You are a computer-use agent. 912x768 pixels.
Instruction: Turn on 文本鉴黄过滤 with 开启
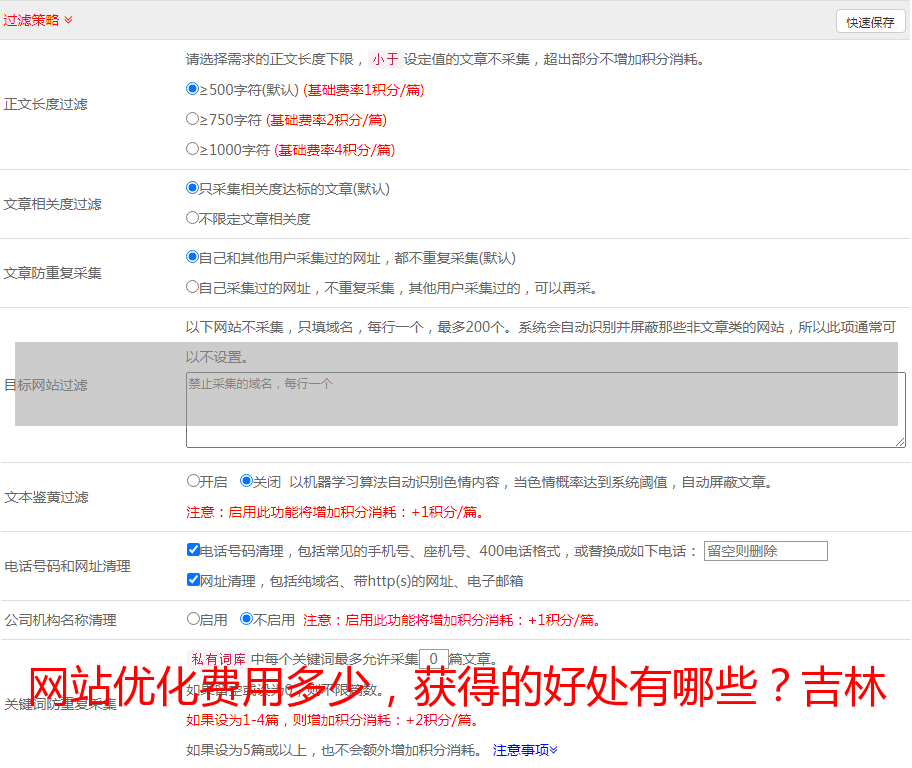[193, 481]
